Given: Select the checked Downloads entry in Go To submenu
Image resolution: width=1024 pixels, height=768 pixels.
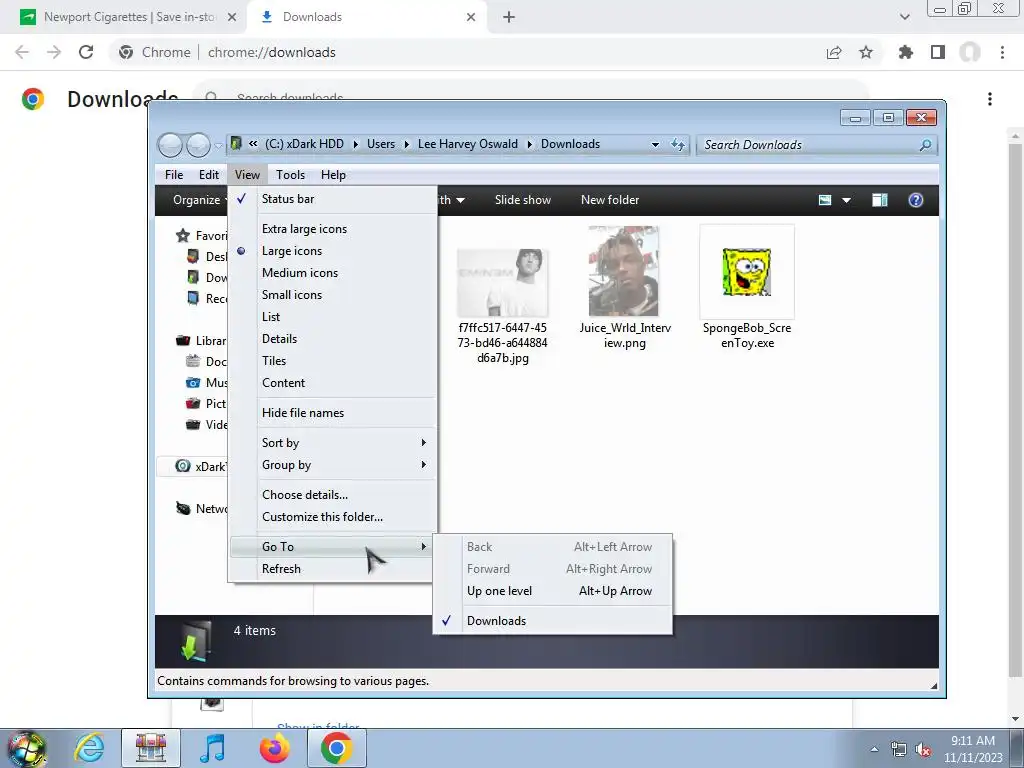Looking at the screenshot, I should tap(552, 621).
